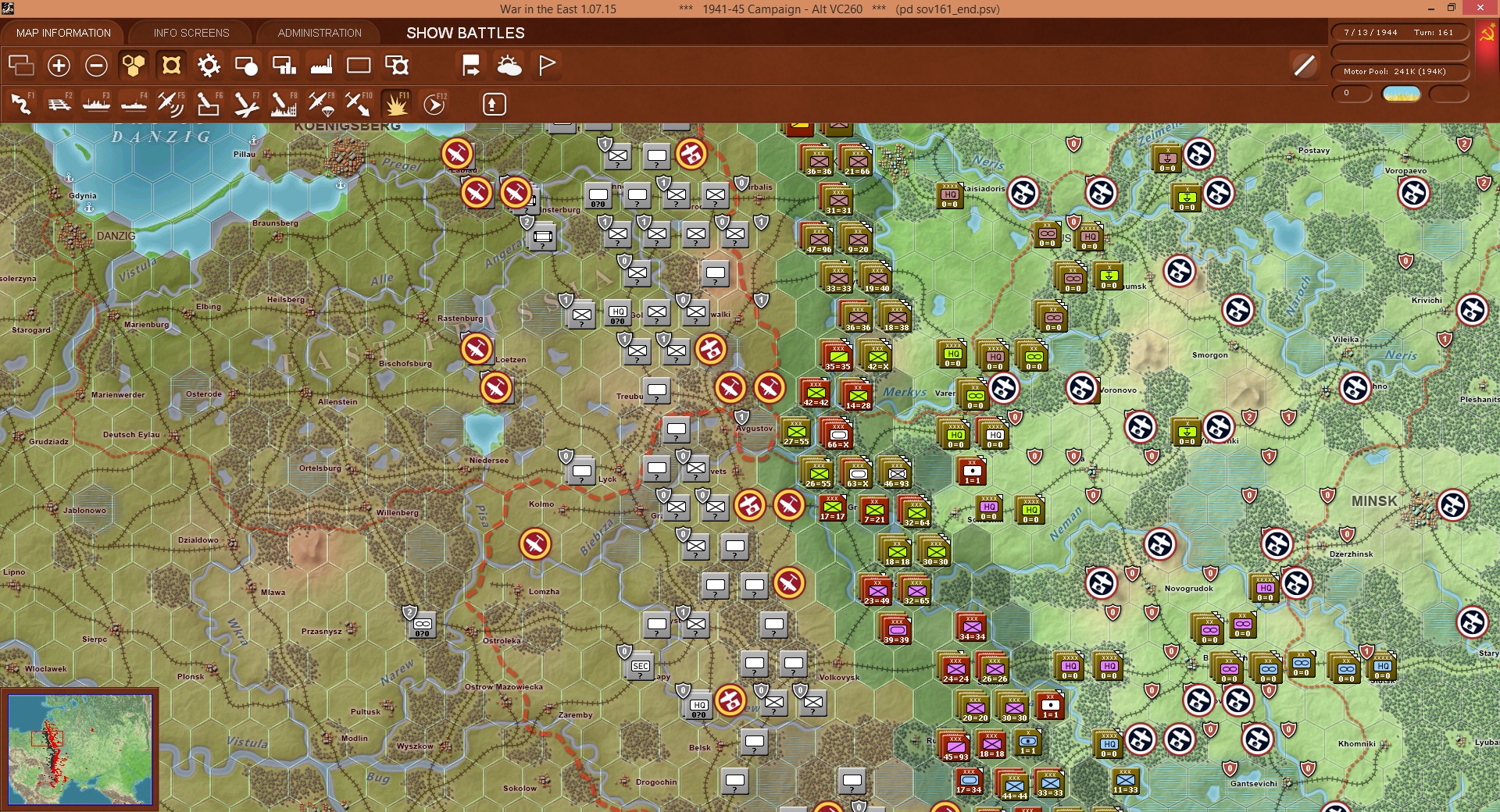This screenshot has height=812, width=1500.
Task: Select the Soviet unit labeled 66=X
Action: 837,433
